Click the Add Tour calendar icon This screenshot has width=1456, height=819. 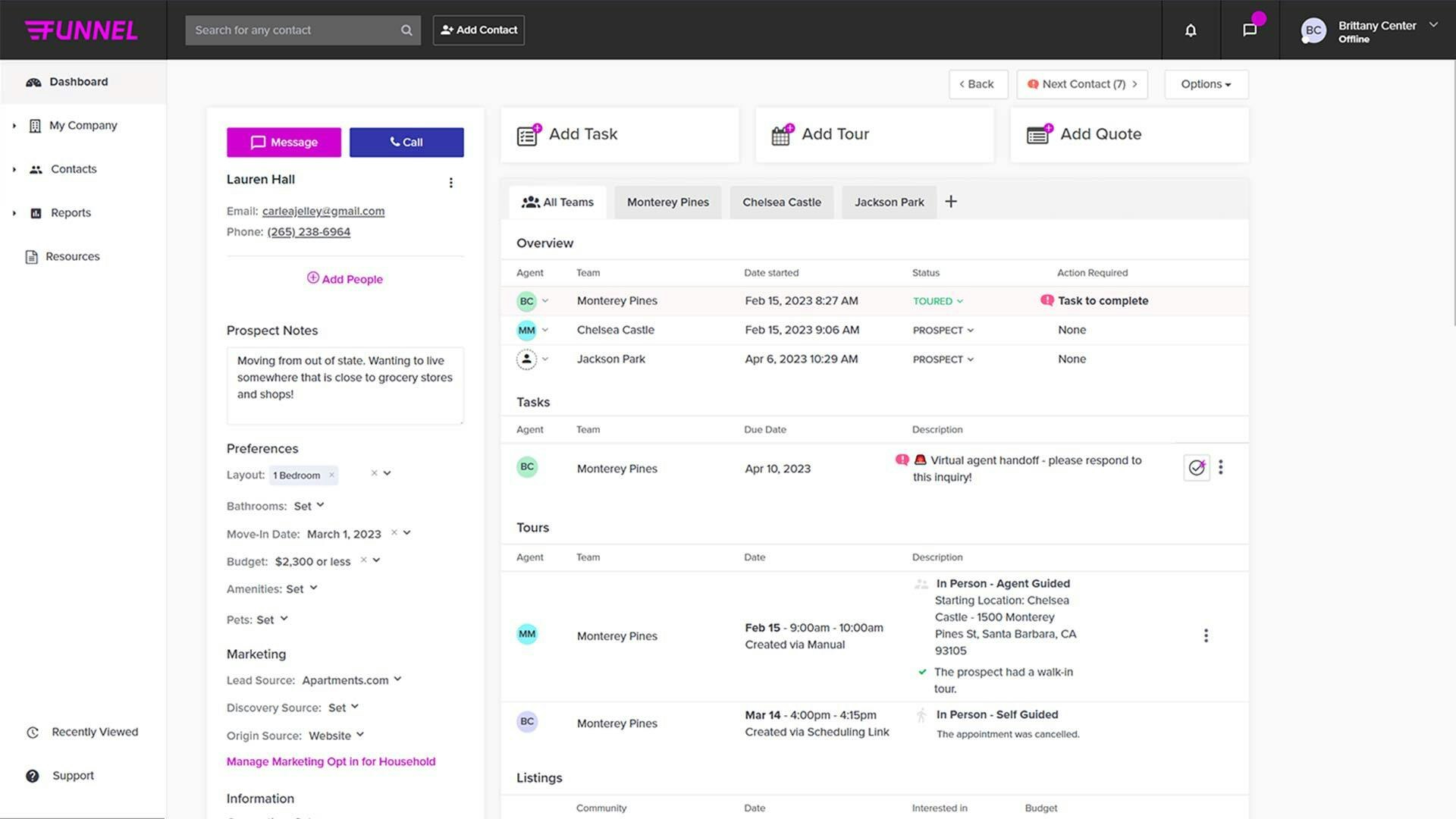[782, 135]
